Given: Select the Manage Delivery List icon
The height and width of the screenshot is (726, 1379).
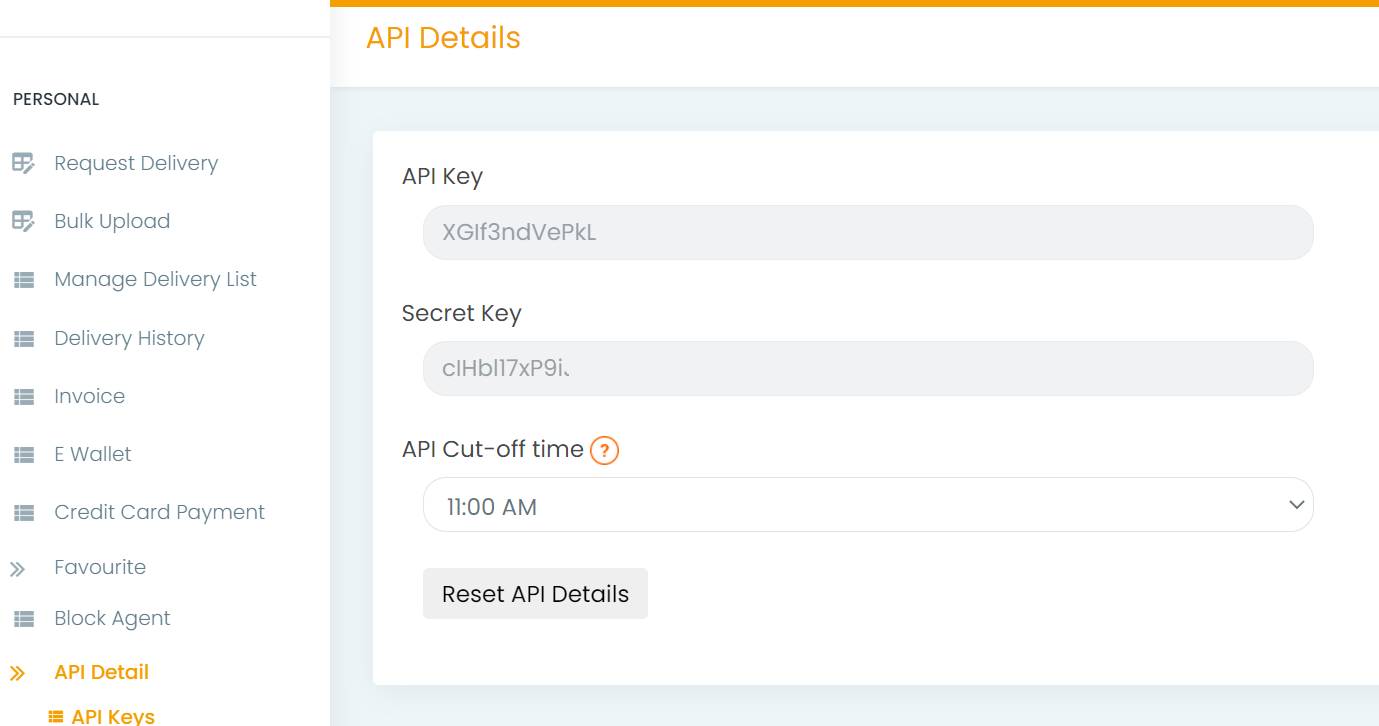Looking at the screenshot, I should point(23,278).
